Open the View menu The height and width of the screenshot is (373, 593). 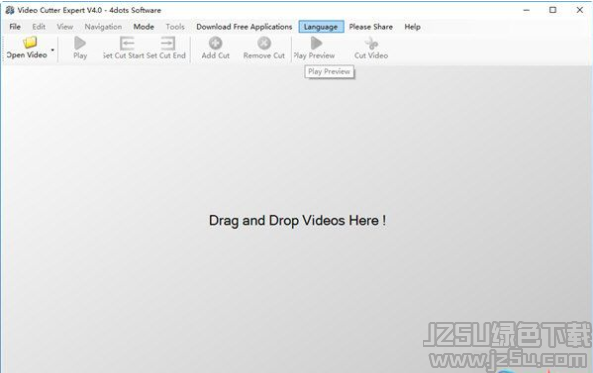(x=65, y=26)
